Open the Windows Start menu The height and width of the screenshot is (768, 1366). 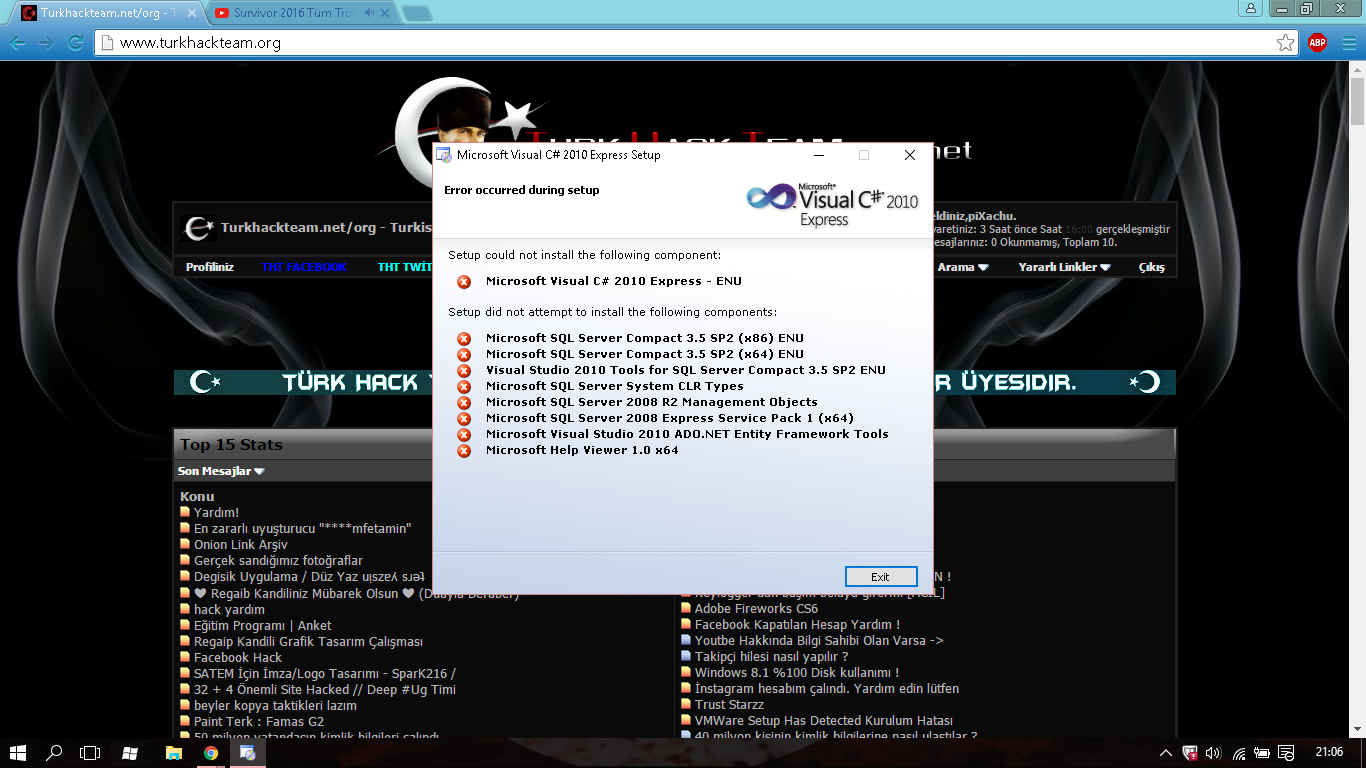[x=18, y=753]
